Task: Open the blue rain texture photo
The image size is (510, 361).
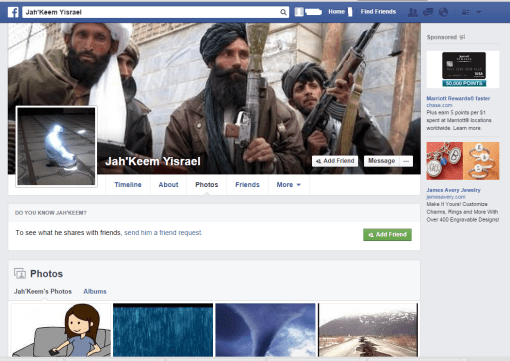Action: pyautogui.click(x=163, y=330)
